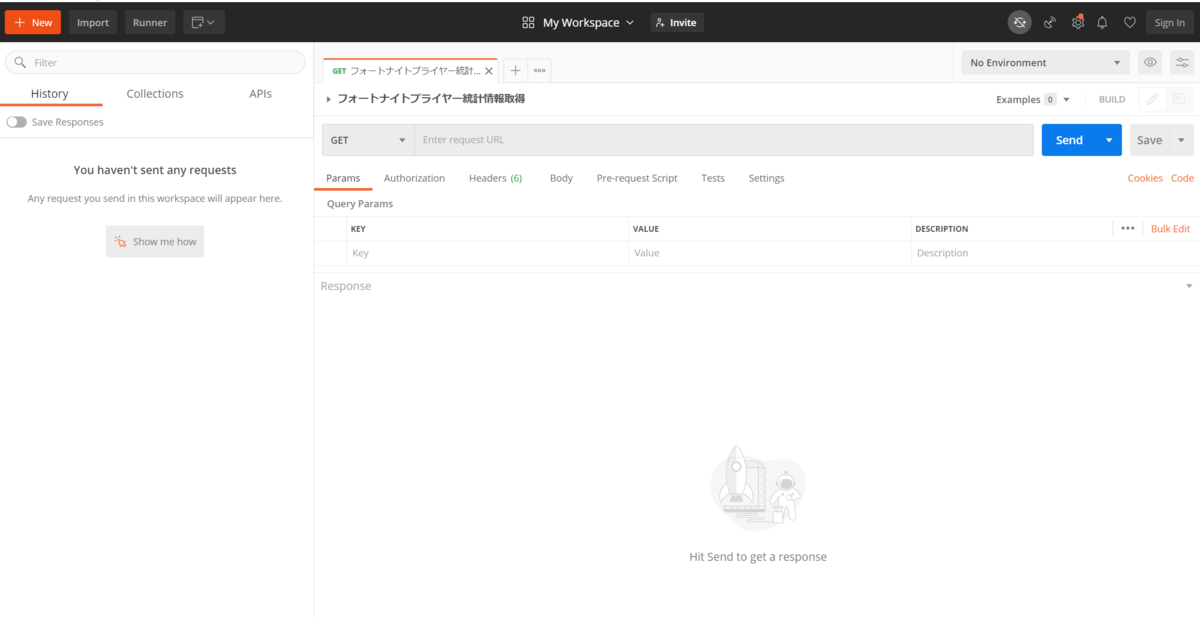Open the Save button dropdown arrow
This screenshot has width=1200, height=618.
(1181, 140)
